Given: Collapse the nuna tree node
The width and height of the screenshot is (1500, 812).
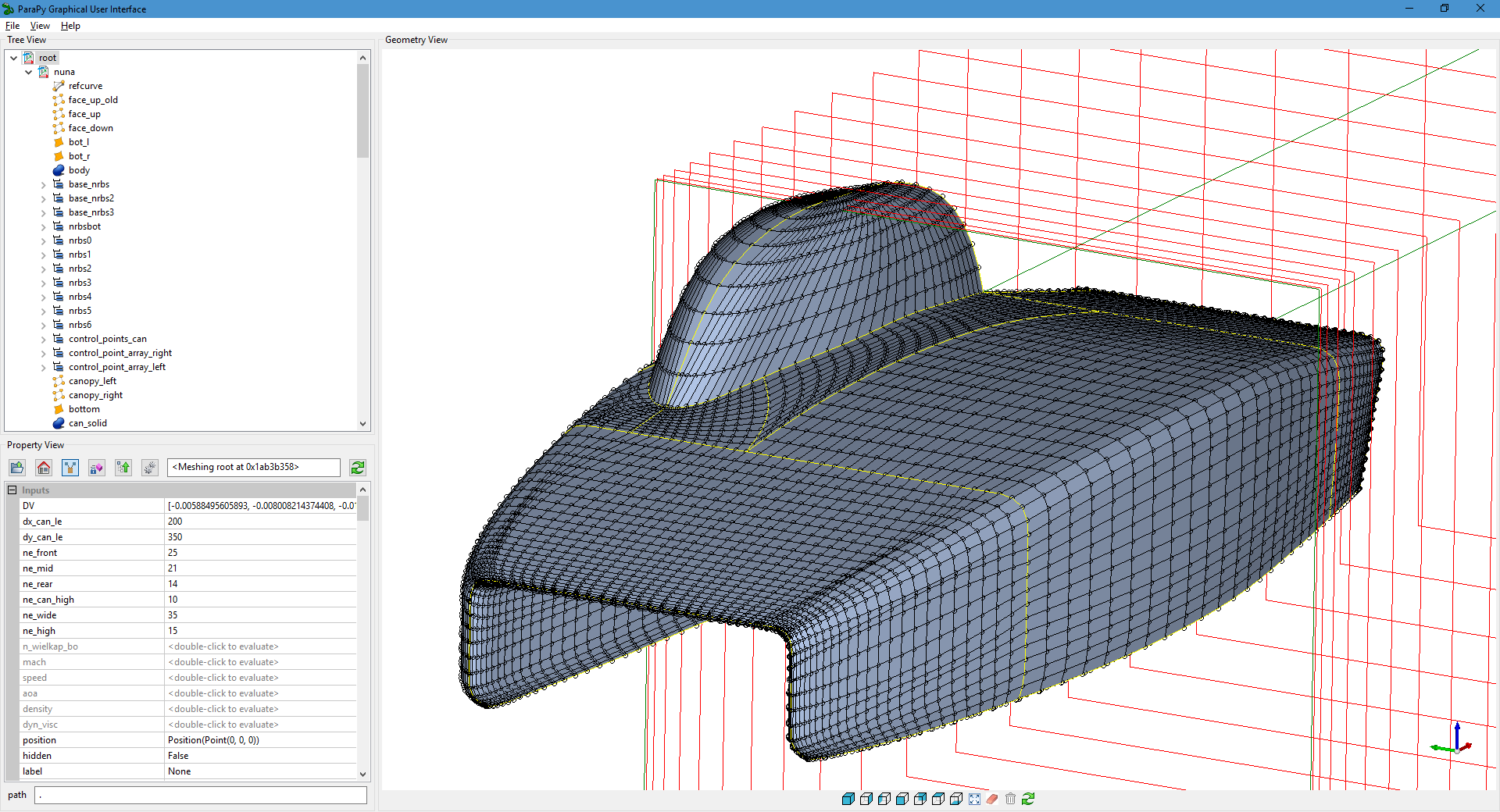Looking at the screenshot, I should click(29, 72).
